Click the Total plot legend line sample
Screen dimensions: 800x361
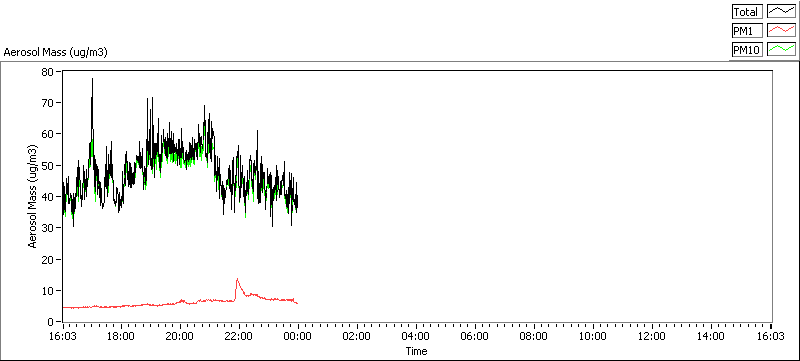click(781, 11)
